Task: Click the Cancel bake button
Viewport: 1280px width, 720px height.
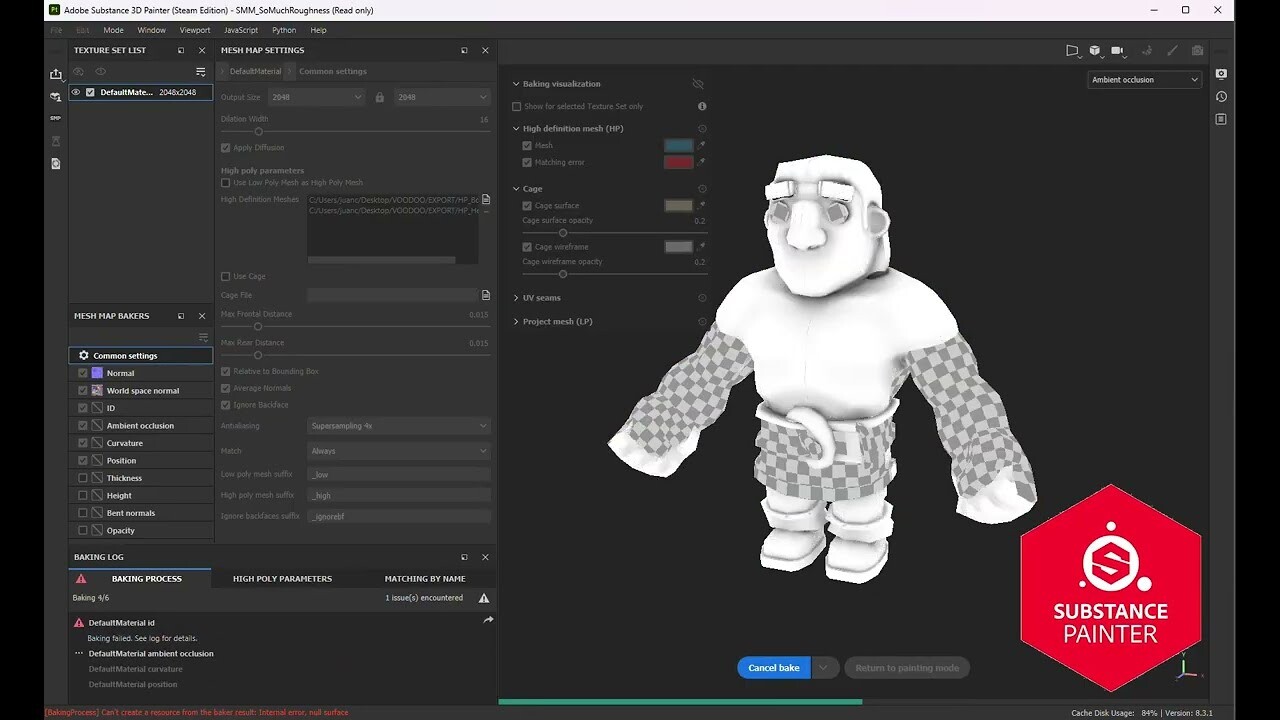Action: click(x=774, y=668)
